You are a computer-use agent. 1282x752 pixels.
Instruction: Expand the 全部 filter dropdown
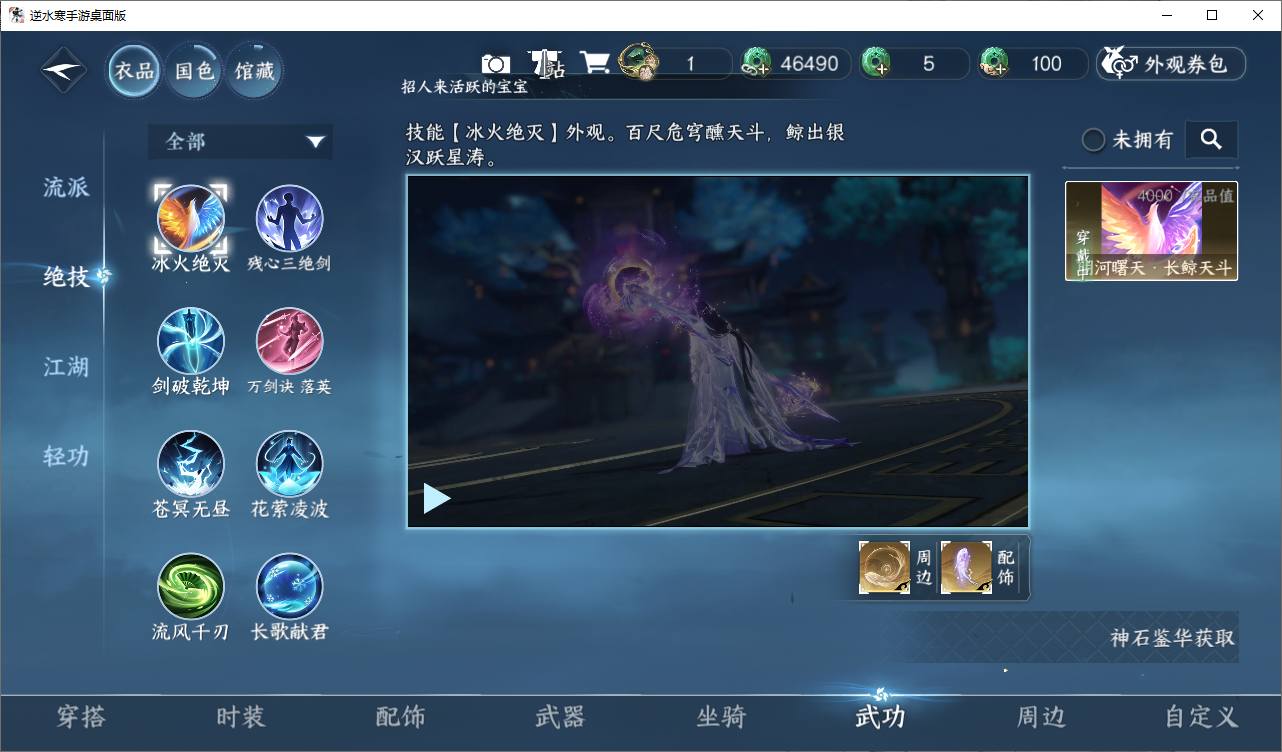click(240, 142)
